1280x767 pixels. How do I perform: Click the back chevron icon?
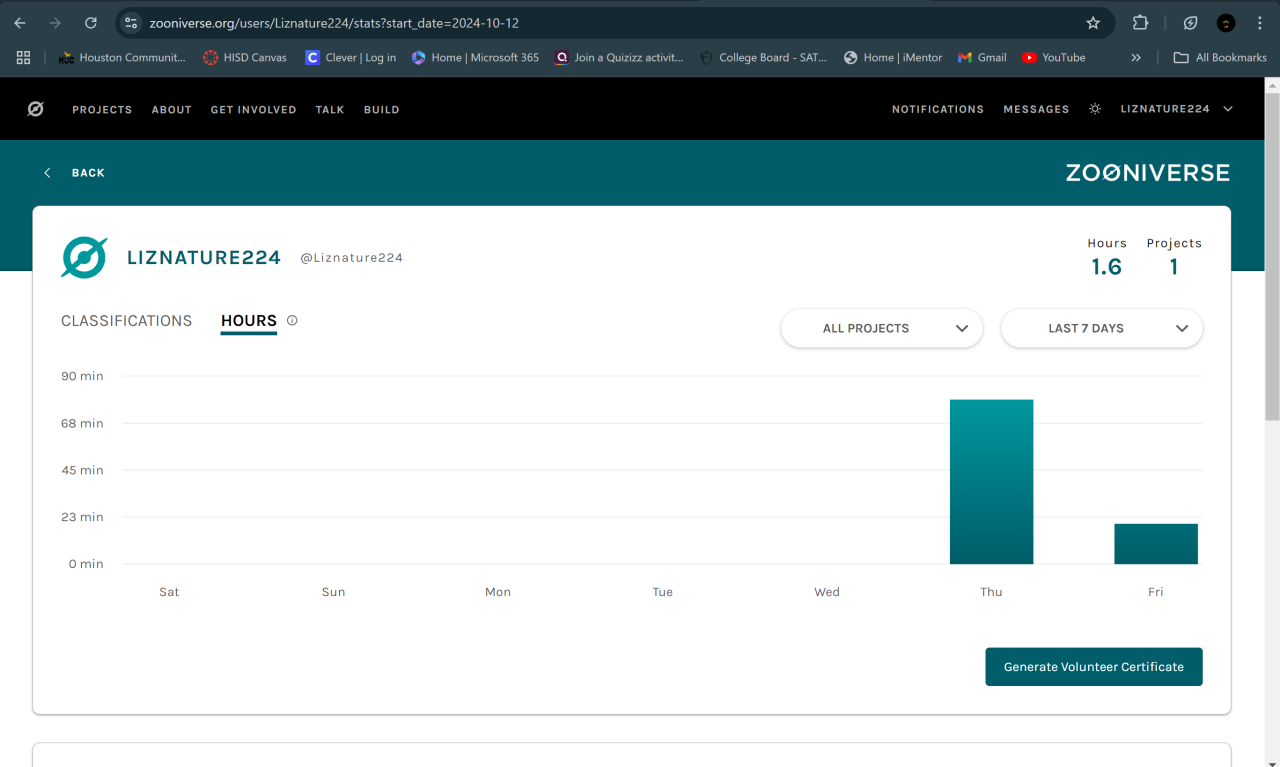click(47, 173)
